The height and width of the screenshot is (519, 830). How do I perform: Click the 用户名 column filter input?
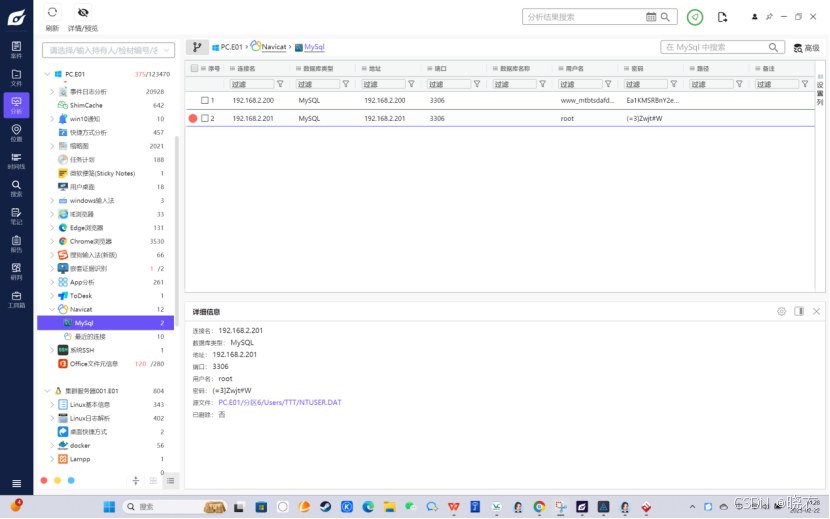(x=580, y=84)
